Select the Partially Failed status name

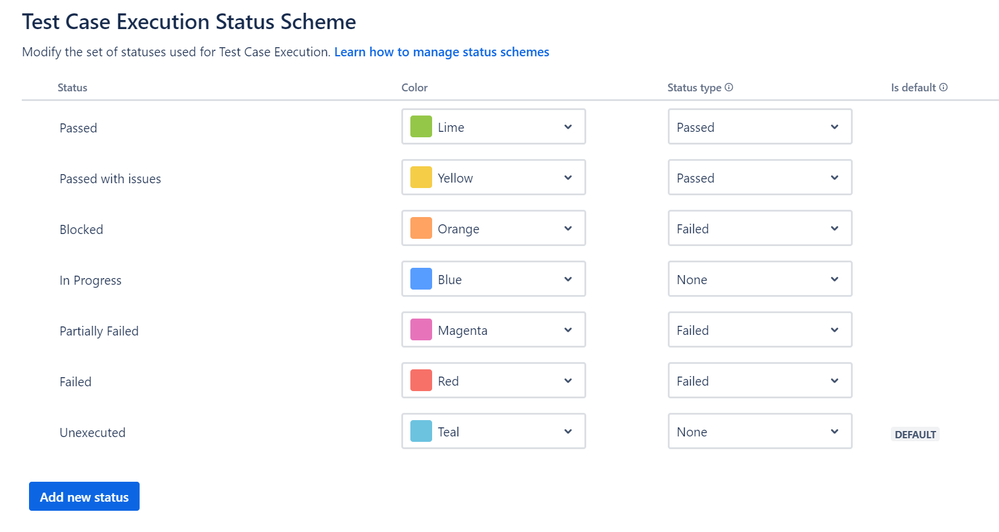tap(99, 331)
